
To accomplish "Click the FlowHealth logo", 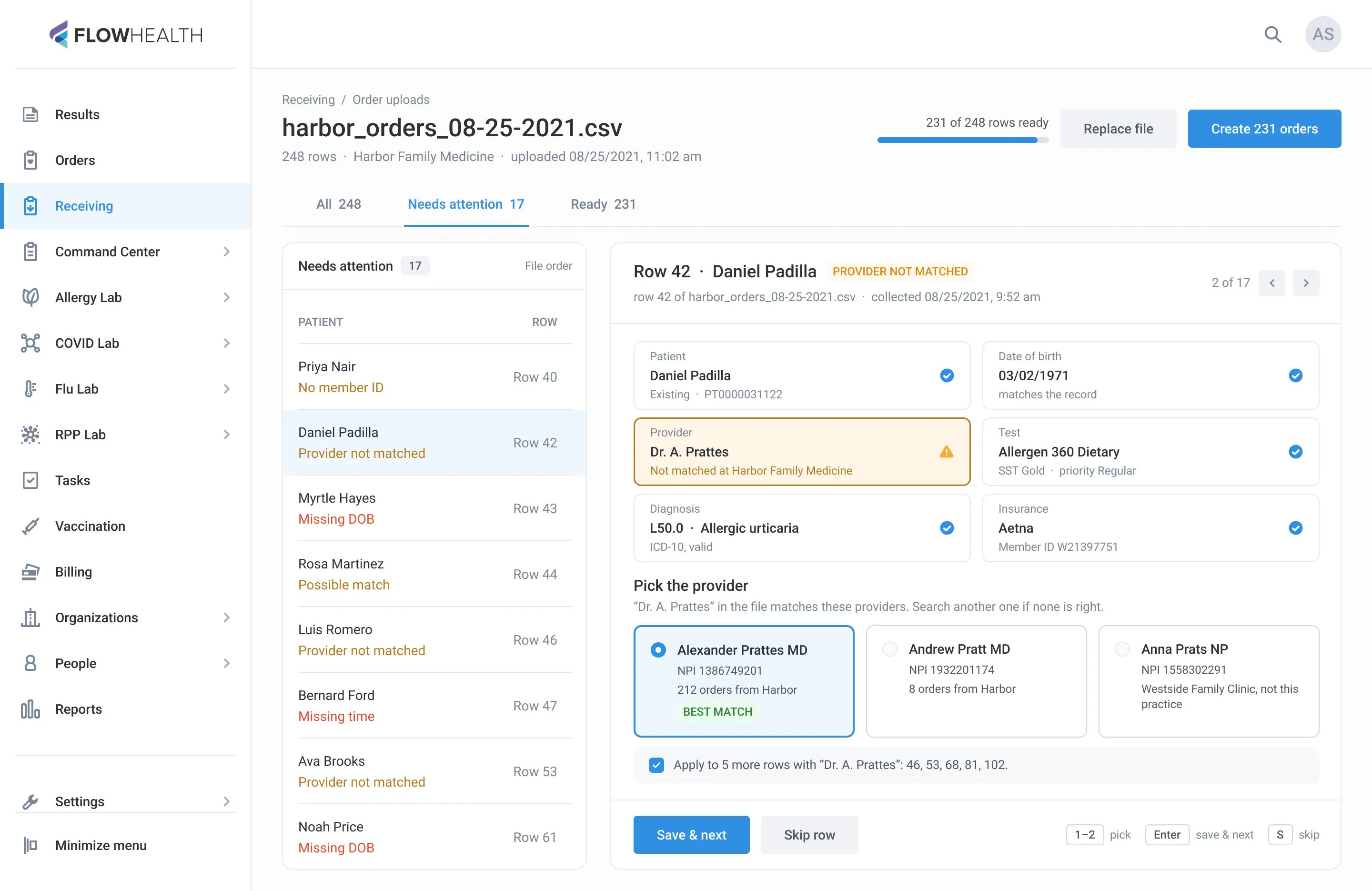I will pos(126,35).
